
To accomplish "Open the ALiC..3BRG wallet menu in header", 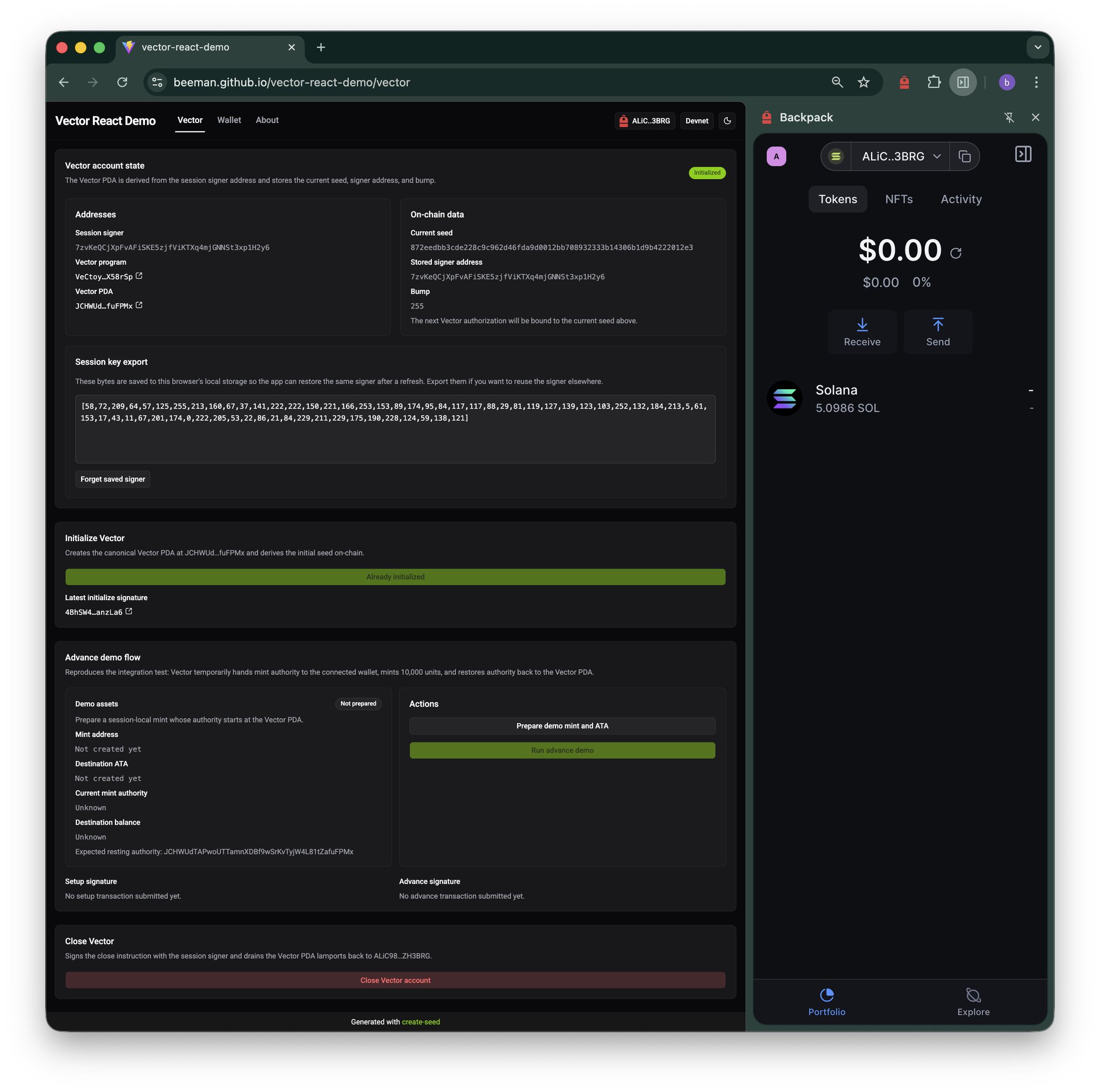I will pyautogui.click(x=645, y=121).
